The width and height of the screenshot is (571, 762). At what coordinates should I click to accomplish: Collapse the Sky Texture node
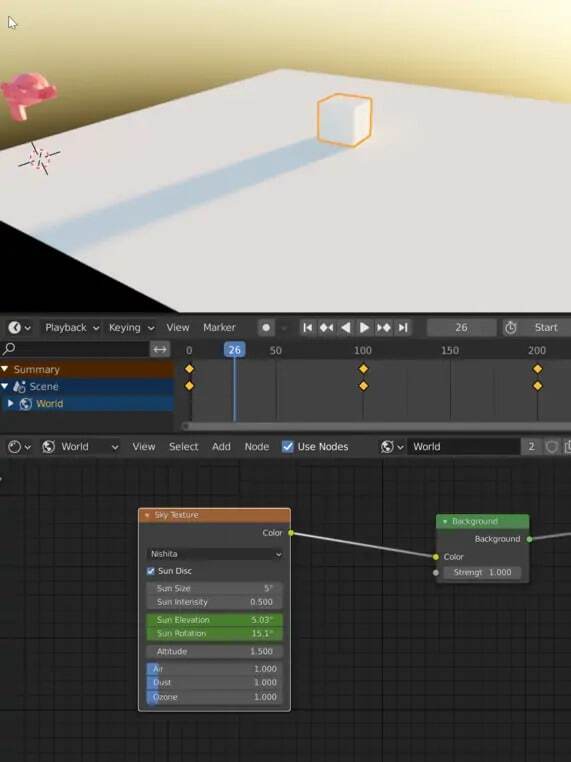coord(147,515)
